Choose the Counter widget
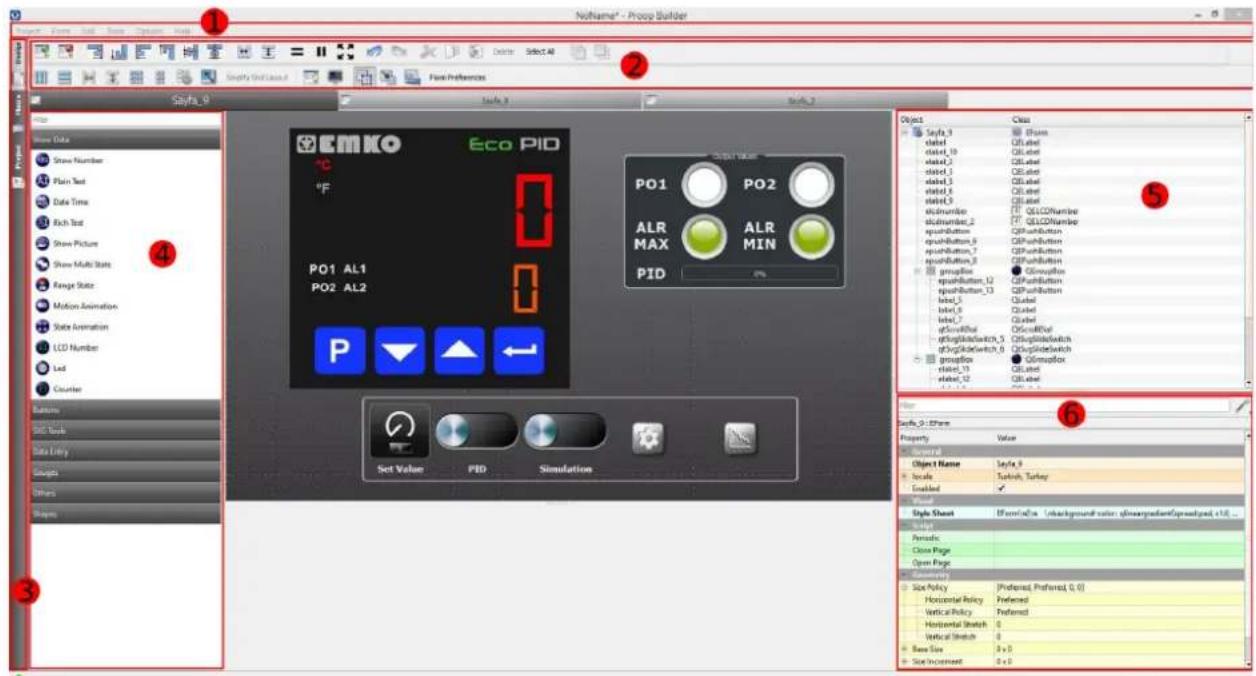This screenshot has width=1256, height=676. pyautogui.click(x=58, y=389)
